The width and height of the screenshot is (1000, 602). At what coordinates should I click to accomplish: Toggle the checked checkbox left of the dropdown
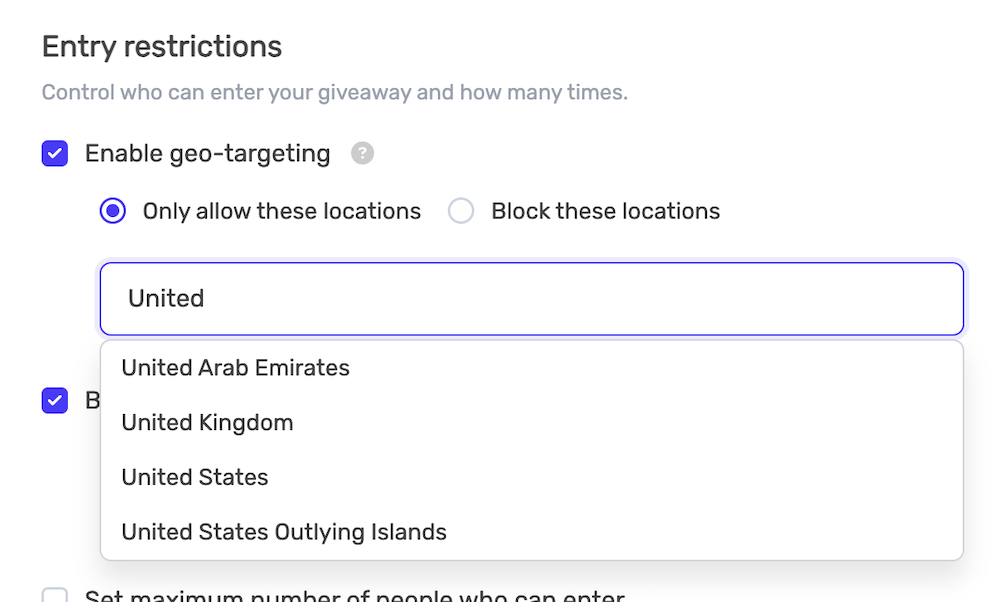point(55,401)
